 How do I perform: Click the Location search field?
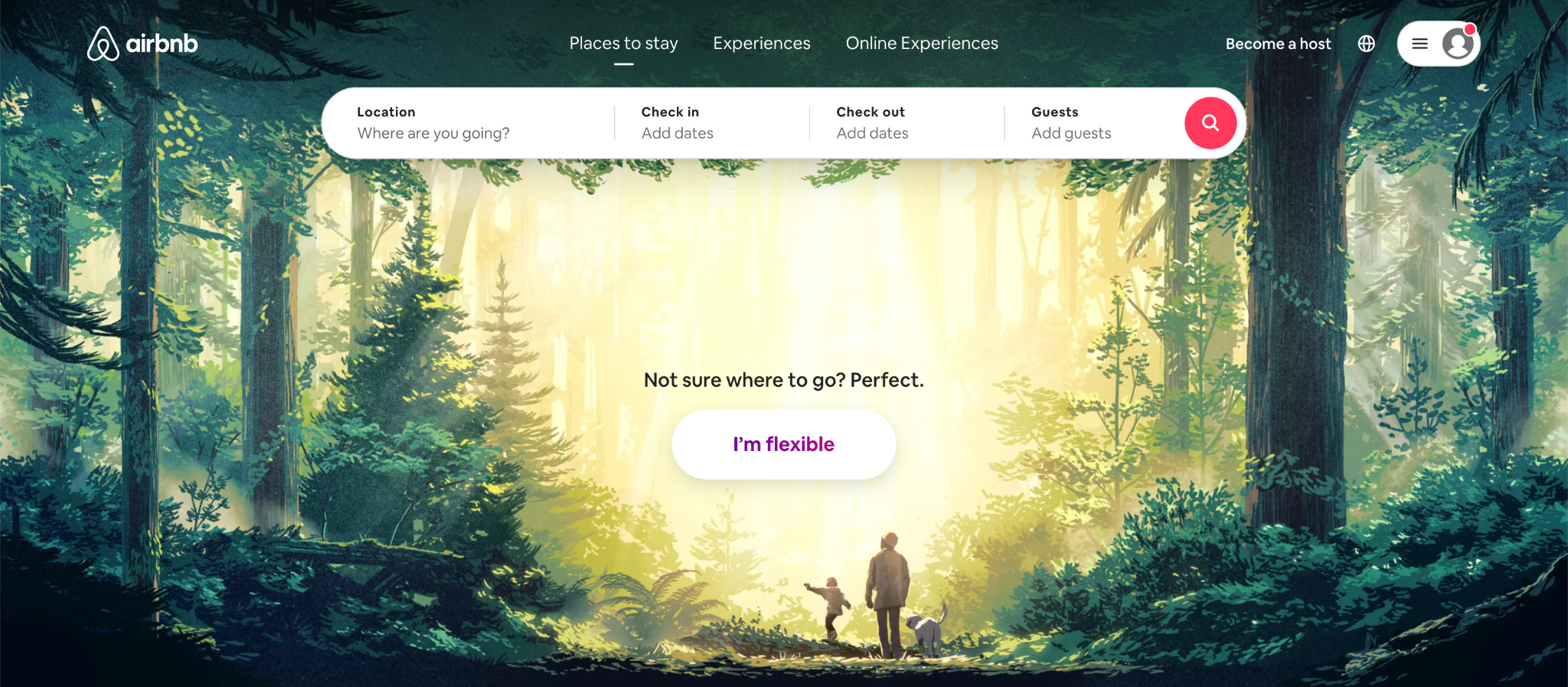click(469, 123)
